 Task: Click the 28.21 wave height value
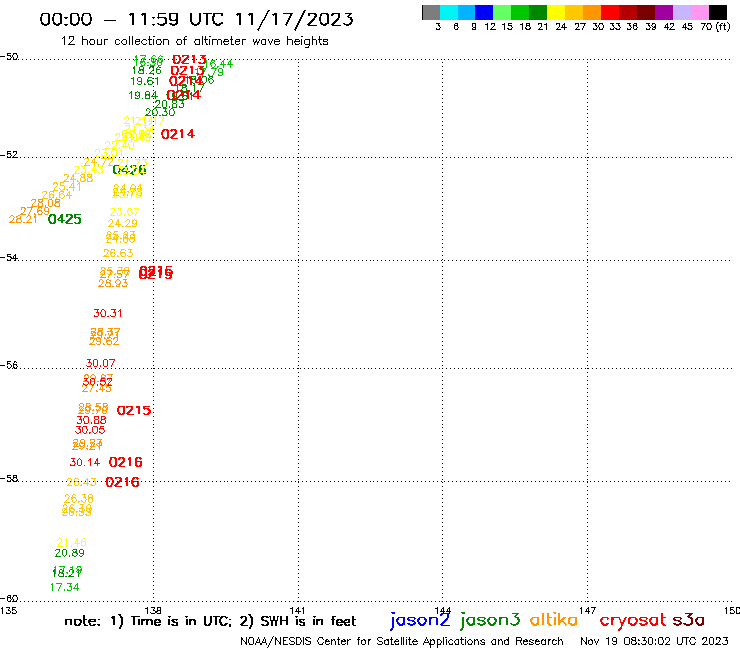[x=23, y=219]
